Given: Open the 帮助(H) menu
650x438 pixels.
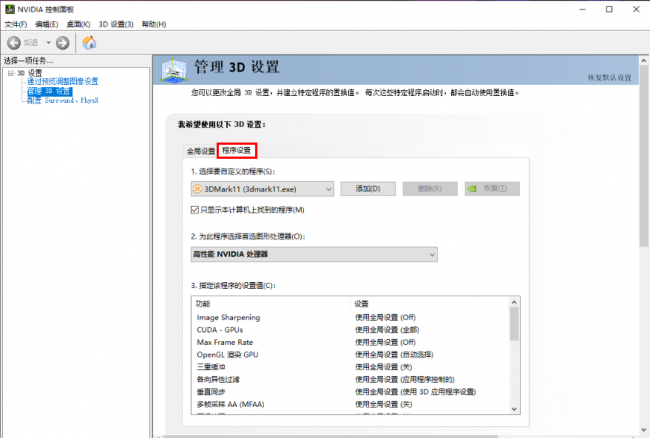Looking at the screenshot, I should click(x=154, y=24).
